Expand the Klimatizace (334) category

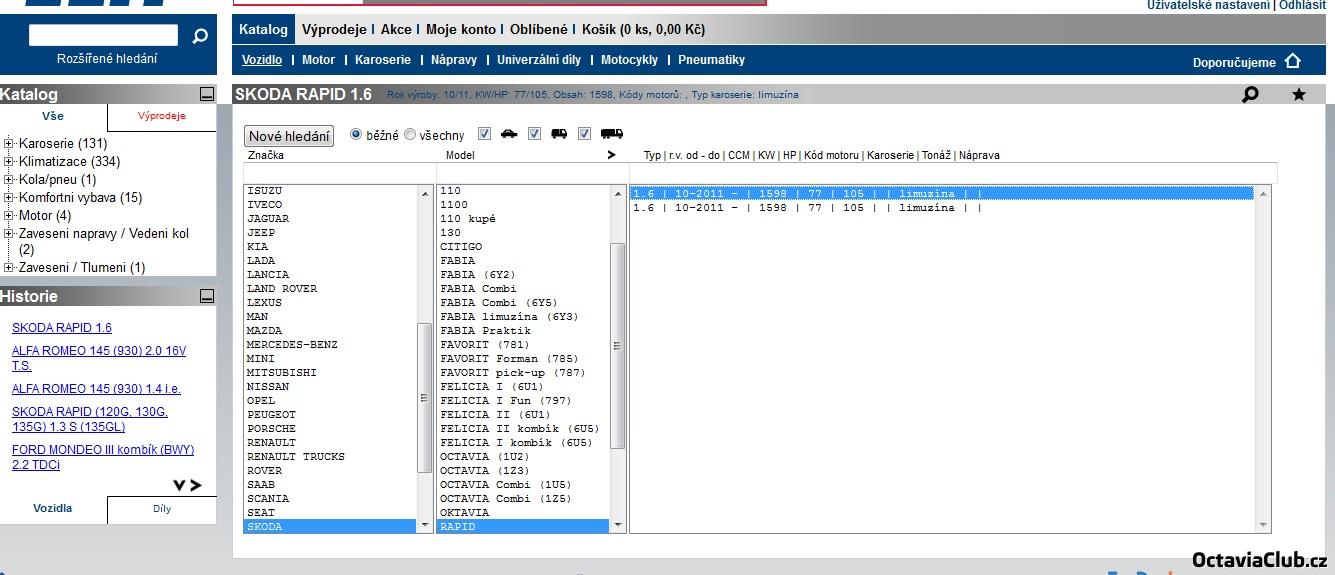click(x=9, y=162)
